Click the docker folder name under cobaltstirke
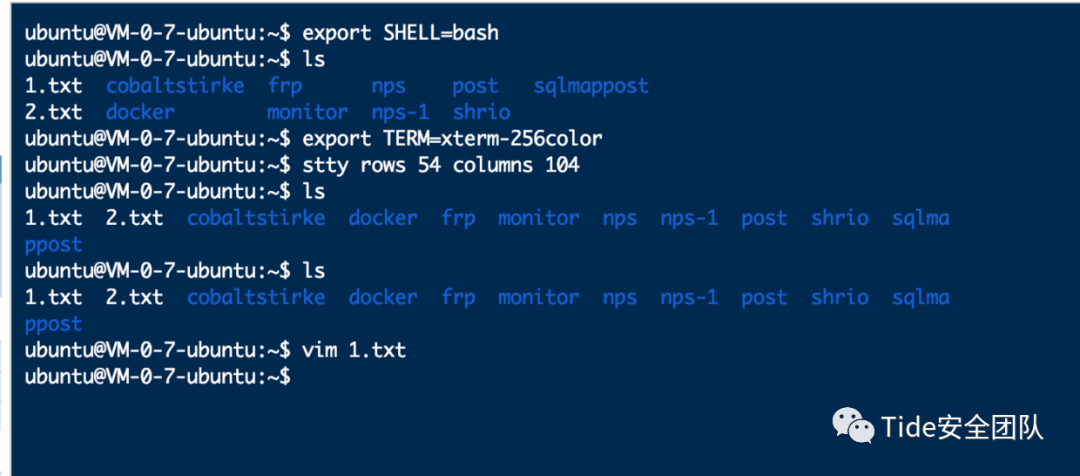1080x476 pixels. coord(141,112)
